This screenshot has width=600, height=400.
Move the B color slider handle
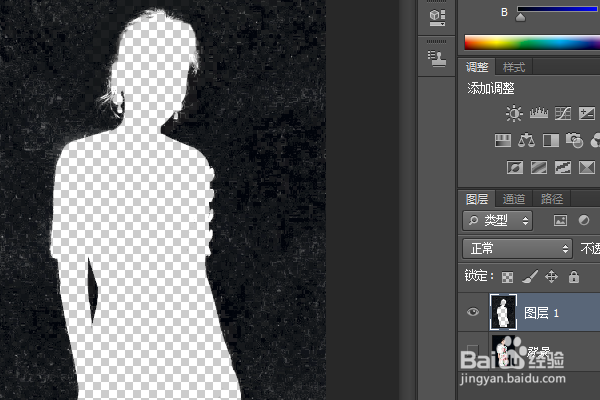pos(520,17)
